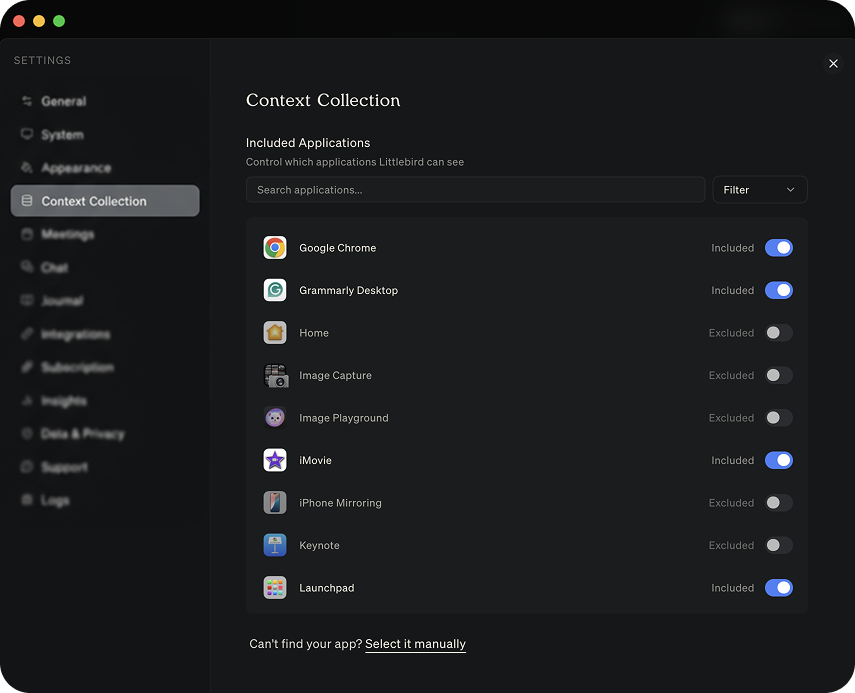
Task: Click the Launchpad app icon
Action: pyautogui.click(x=274, y=587)
